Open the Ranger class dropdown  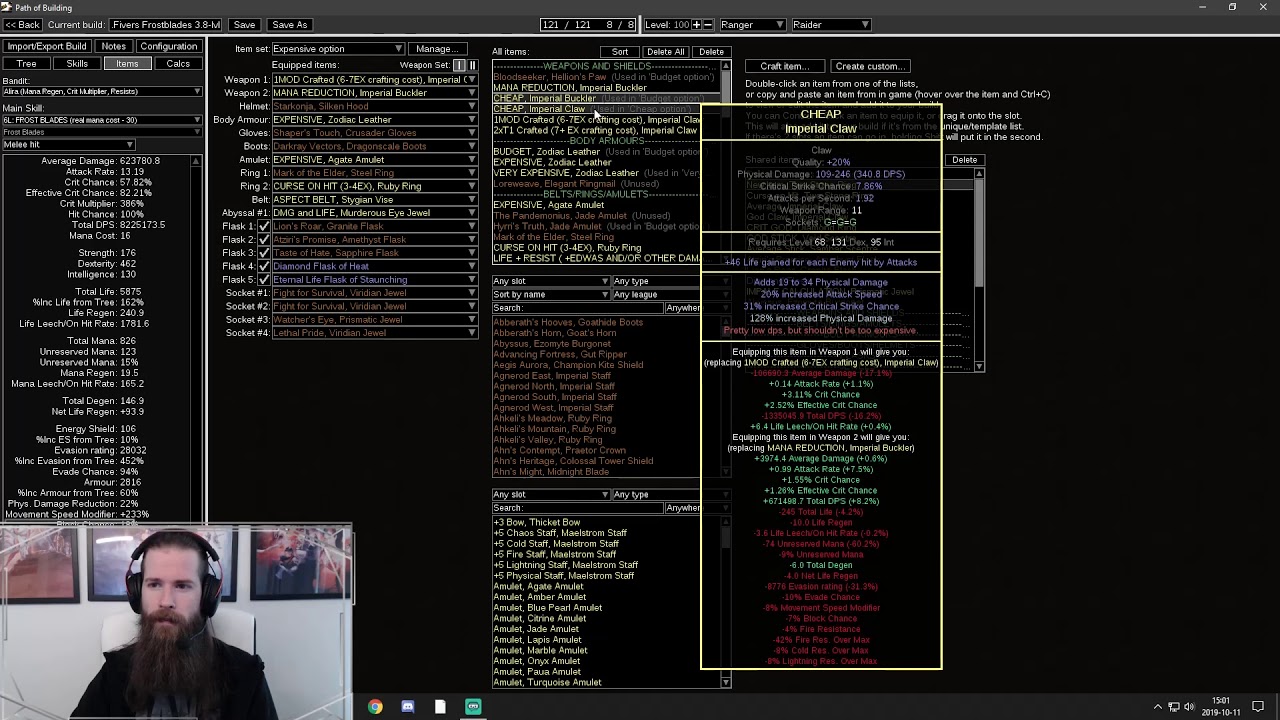pyautogui.click(x=752, y=24)
